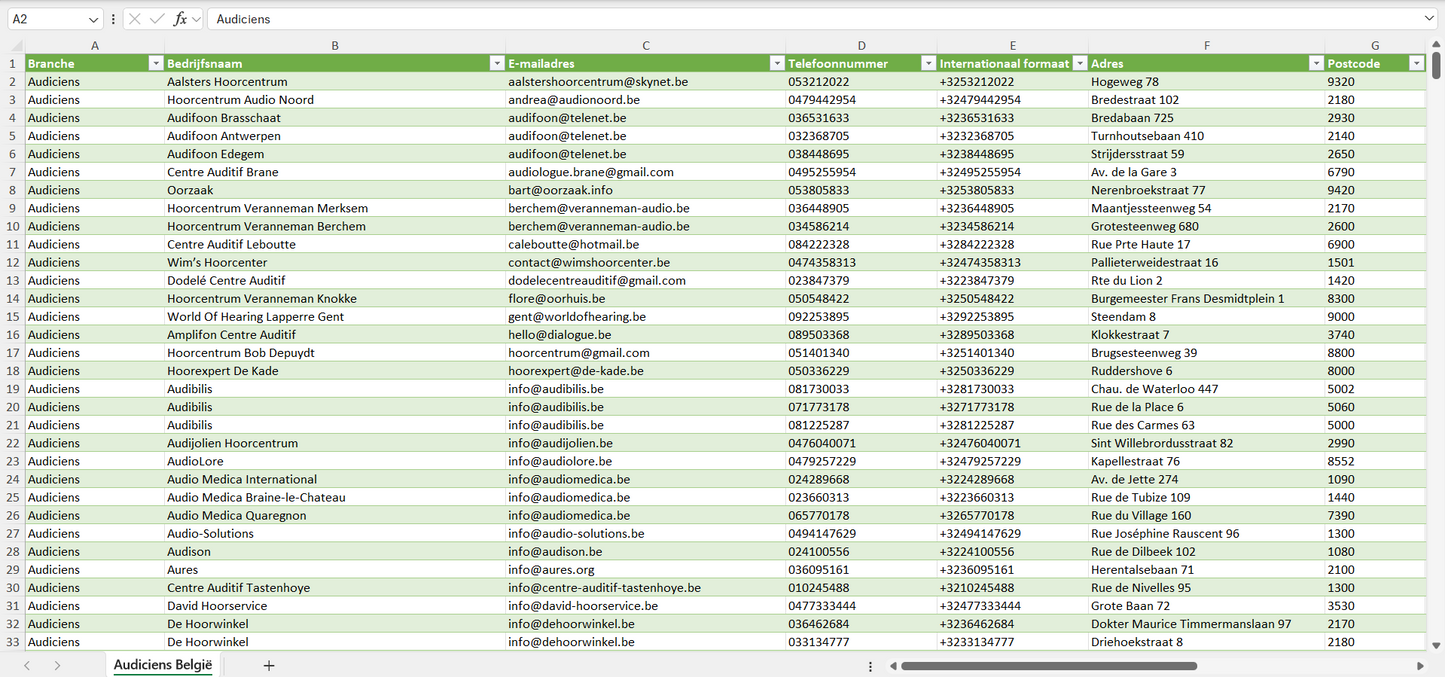Click the Insert Function fx icon
1445x677 pixels.
click(x=180, y=19)
